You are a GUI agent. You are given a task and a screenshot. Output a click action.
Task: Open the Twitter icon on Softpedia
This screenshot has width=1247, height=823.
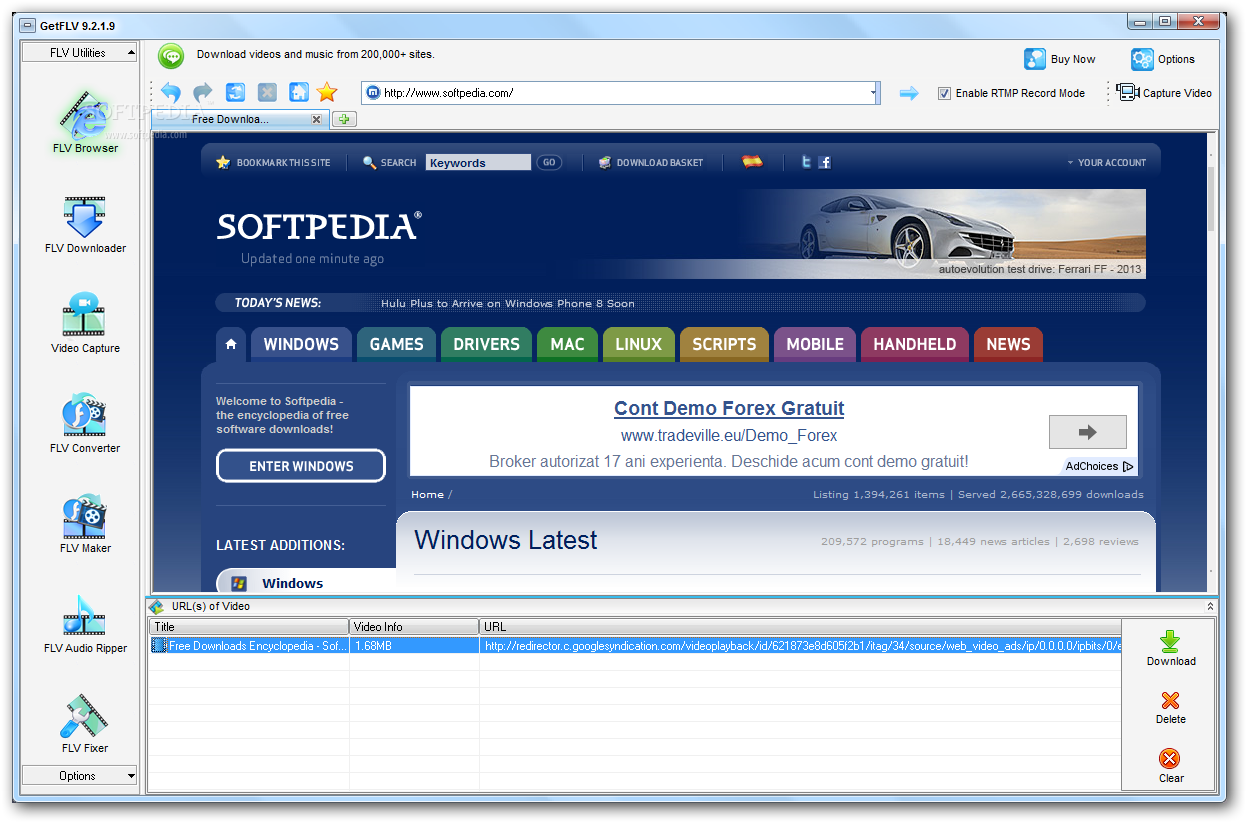pyautogui.click(x=806, y=162)
